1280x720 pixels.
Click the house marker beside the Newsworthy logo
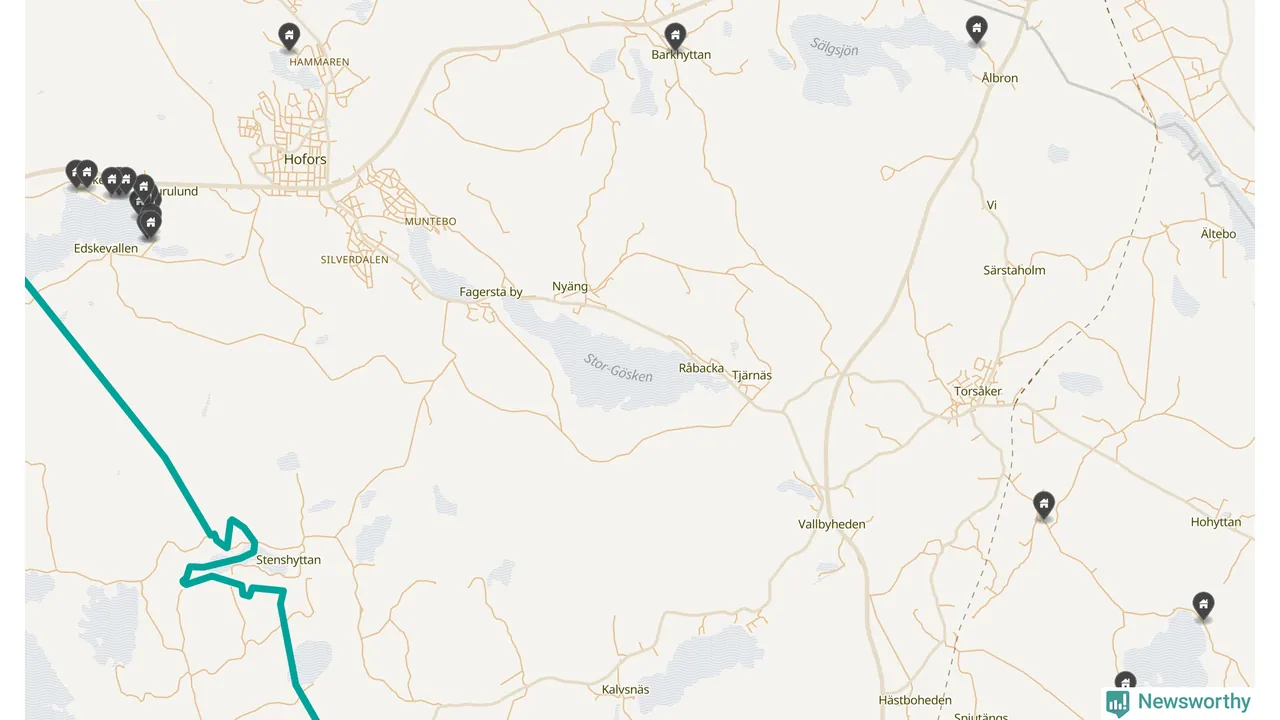[1126, 682]
